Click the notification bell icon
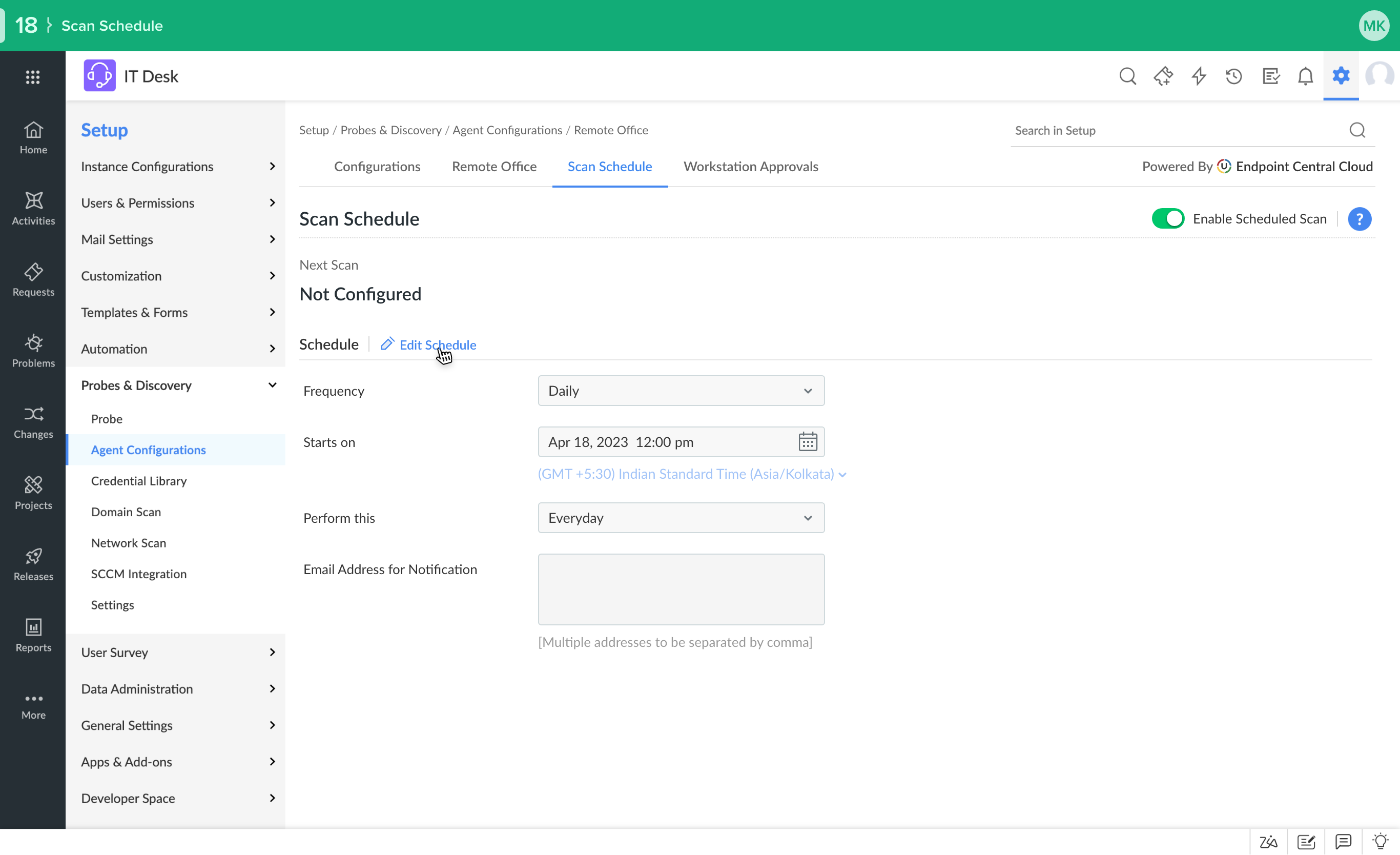The image size is (1400, 855). pyautogui.click(x=1306, y=76)
